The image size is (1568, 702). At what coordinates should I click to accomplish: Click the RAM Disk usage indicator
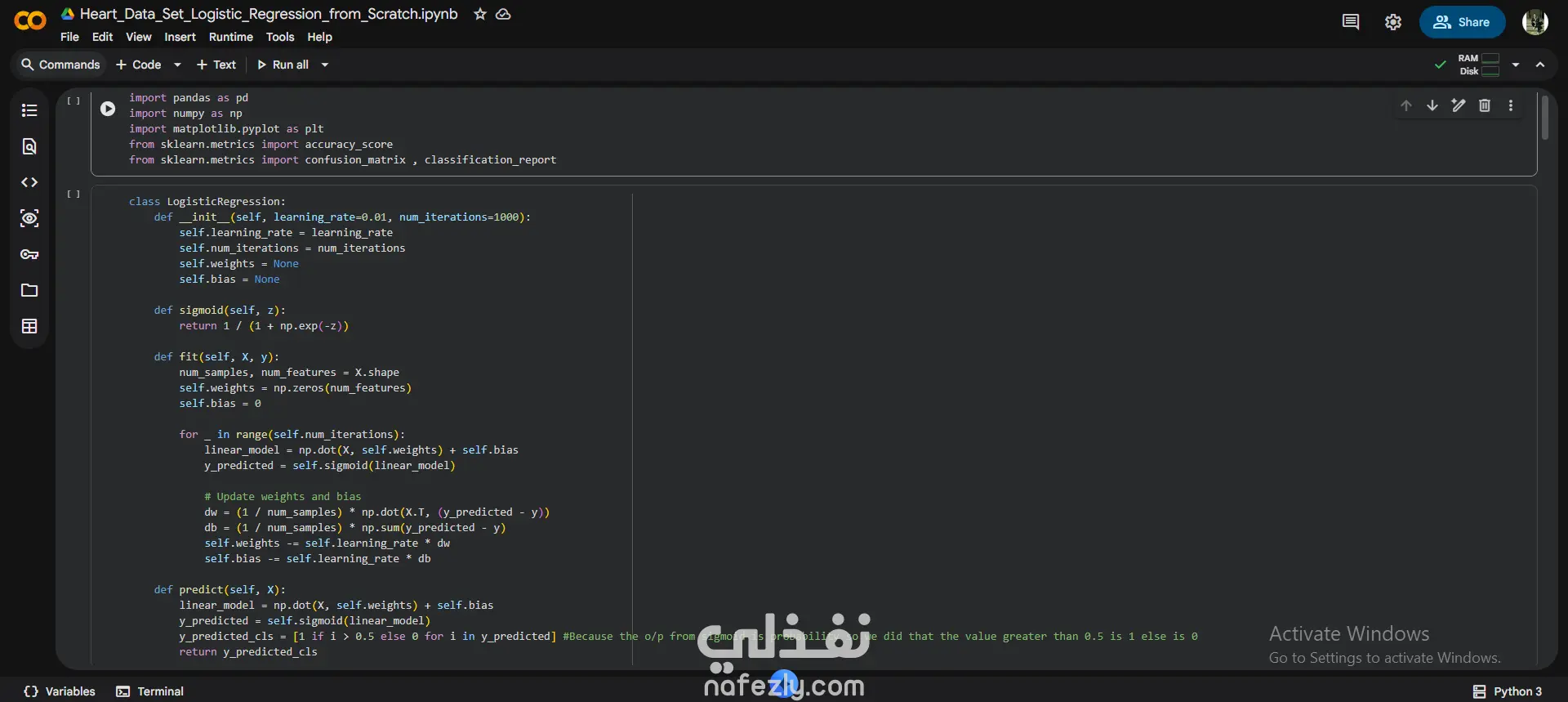pos(1479,65)
